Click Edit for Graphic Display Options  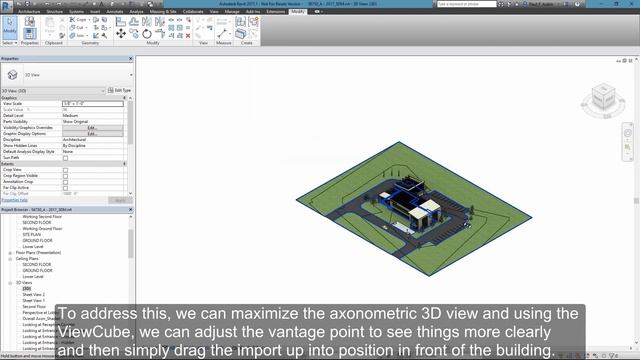coord(92,134)
